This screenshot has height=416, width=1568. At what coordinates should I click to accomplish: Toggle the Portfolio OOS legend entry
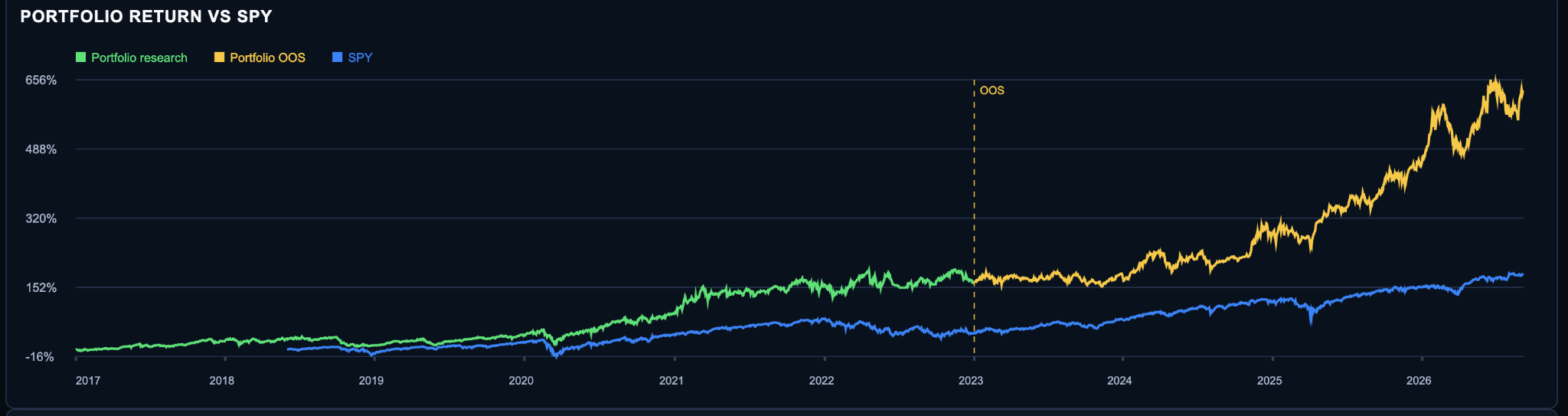coord(260,57)
